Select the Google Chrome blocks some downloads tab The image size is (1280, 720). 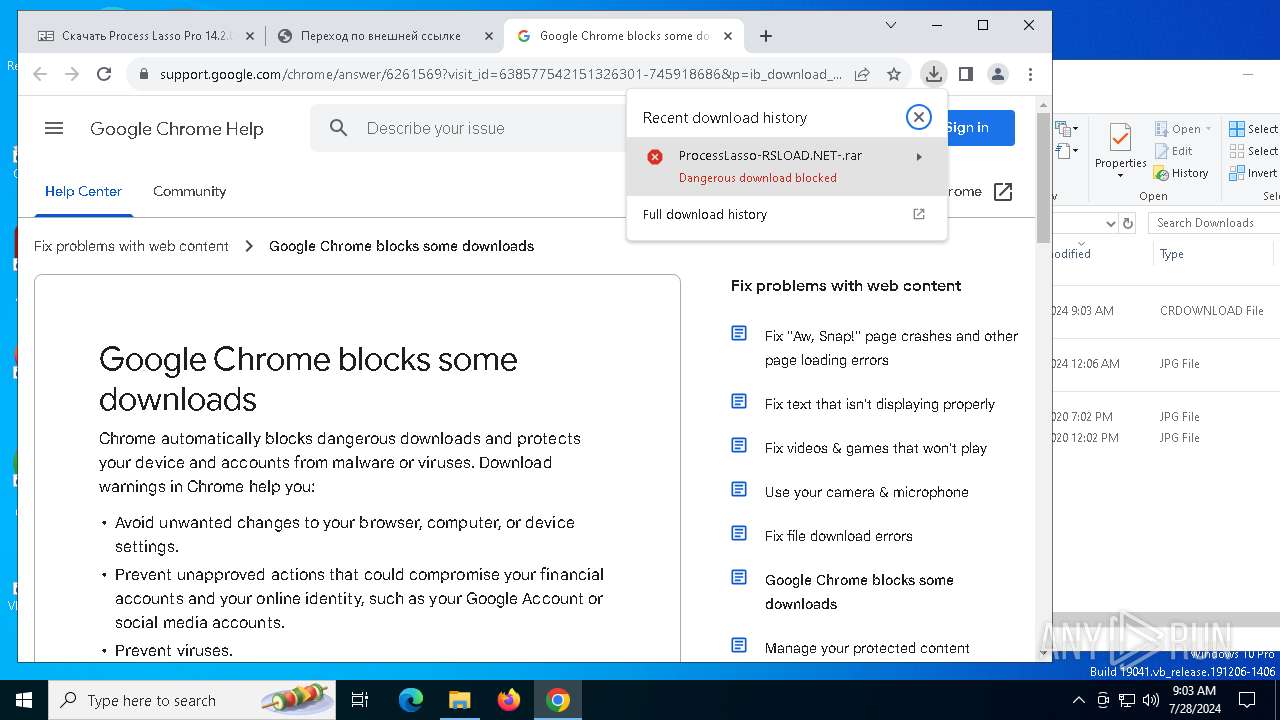point(624,36)
